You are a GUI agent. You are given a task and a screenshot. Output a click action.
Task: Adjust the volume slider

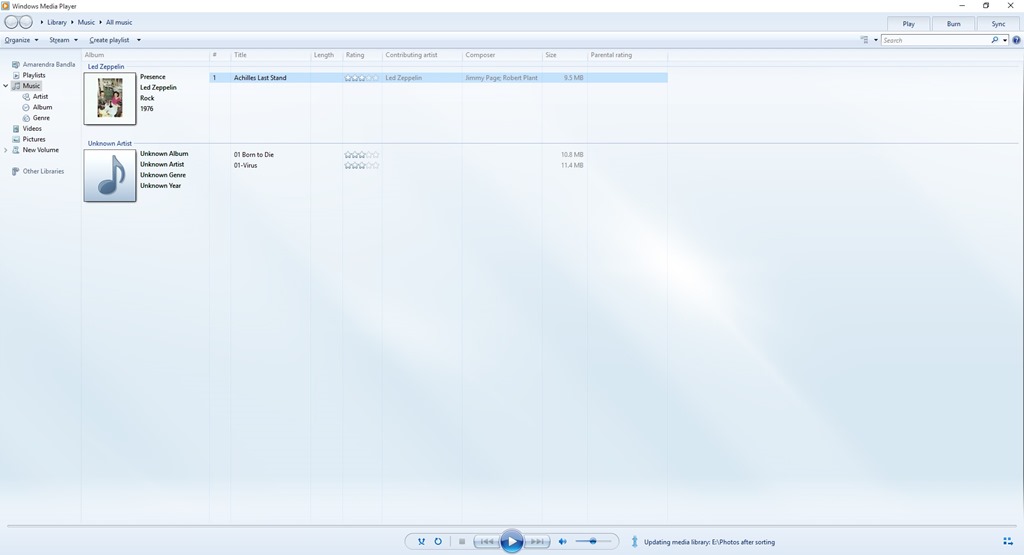coord(593,541)
